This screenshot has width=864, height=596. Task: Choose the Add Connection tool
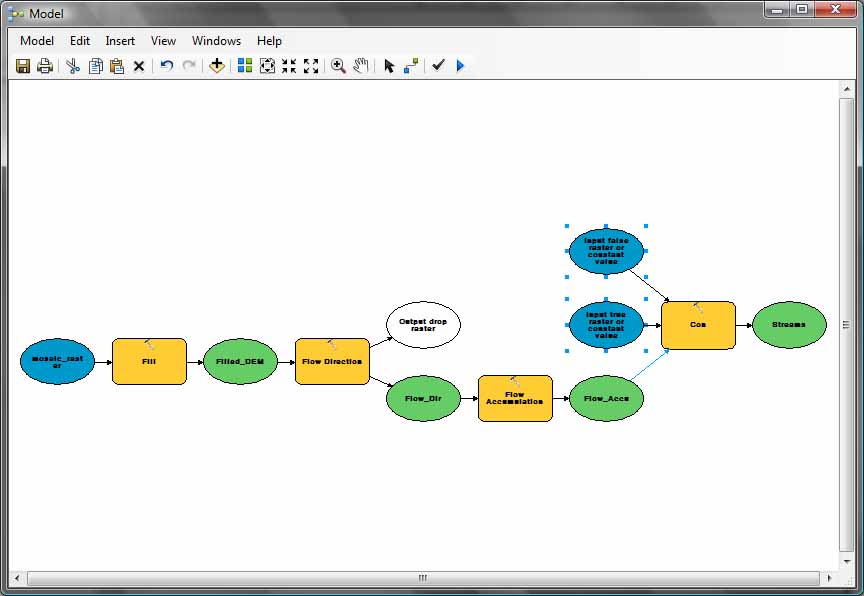pos(410,66)
